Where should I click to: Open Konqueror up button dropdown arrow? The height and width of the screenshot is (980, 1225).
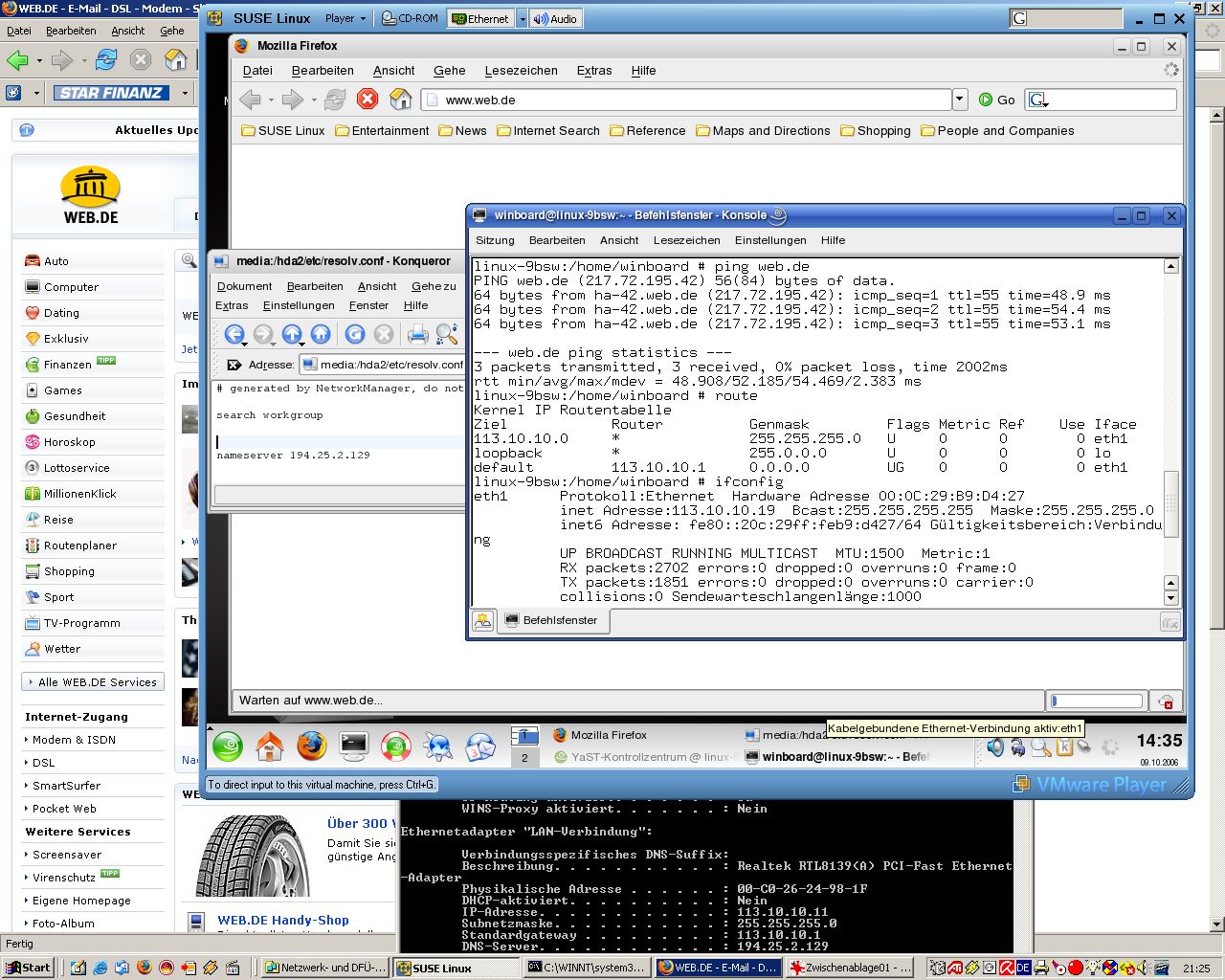pos(302,343)
